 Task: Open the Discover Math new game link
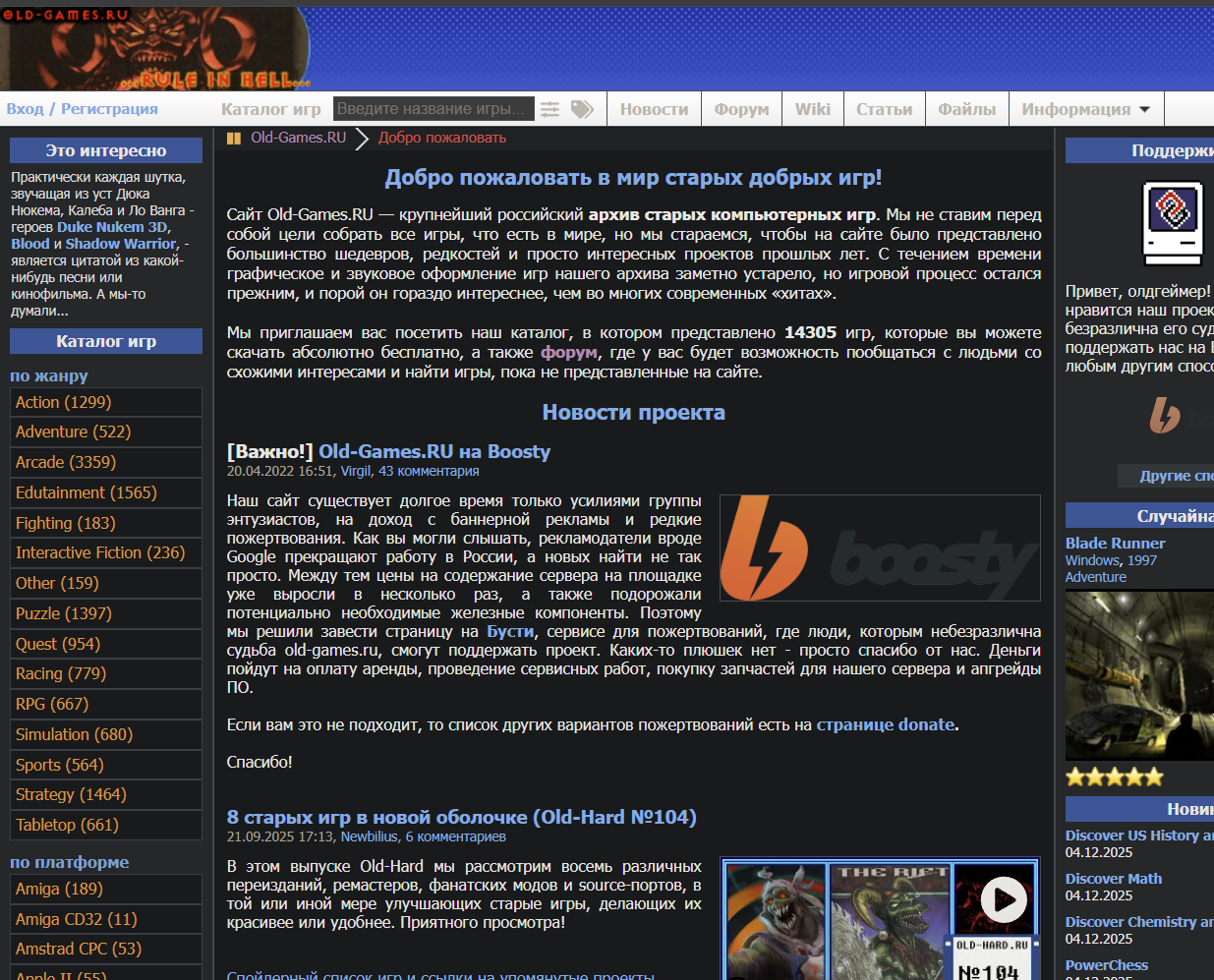click(1114, 879)
